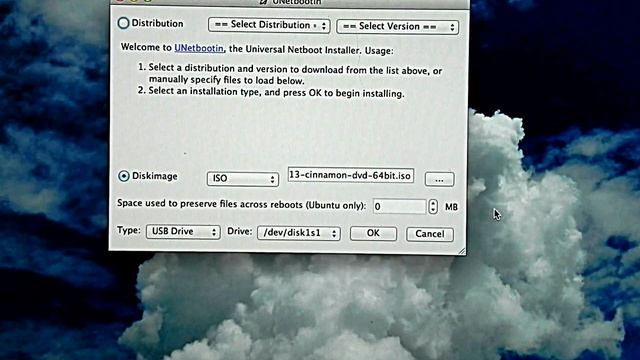
Task: Open the /dev/disk1s1 drive dropdown
Action: (x=298, y=233)
